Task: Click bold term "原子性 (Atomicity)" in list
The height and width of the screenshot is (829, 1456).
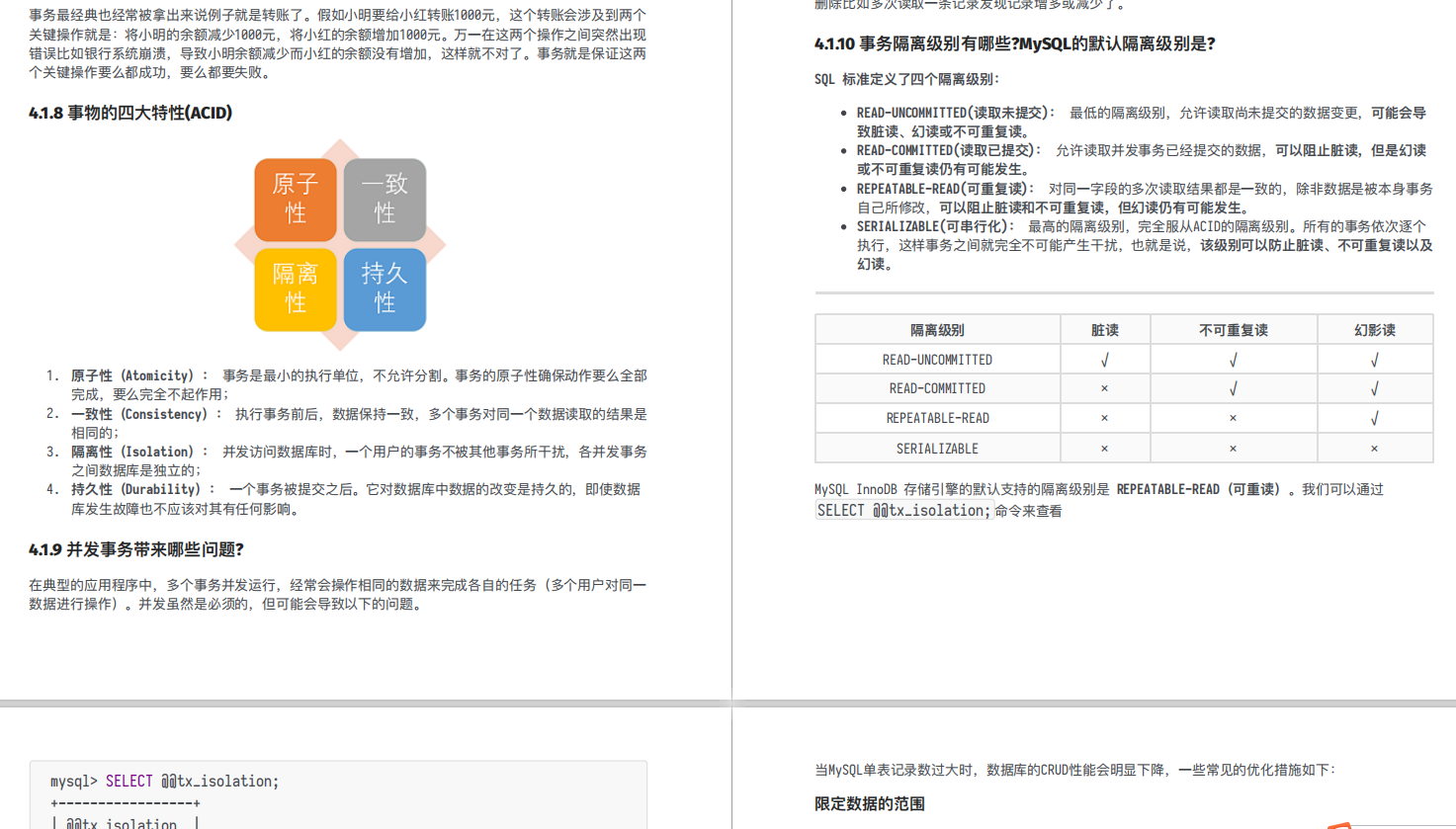Action: click(132, 375)
